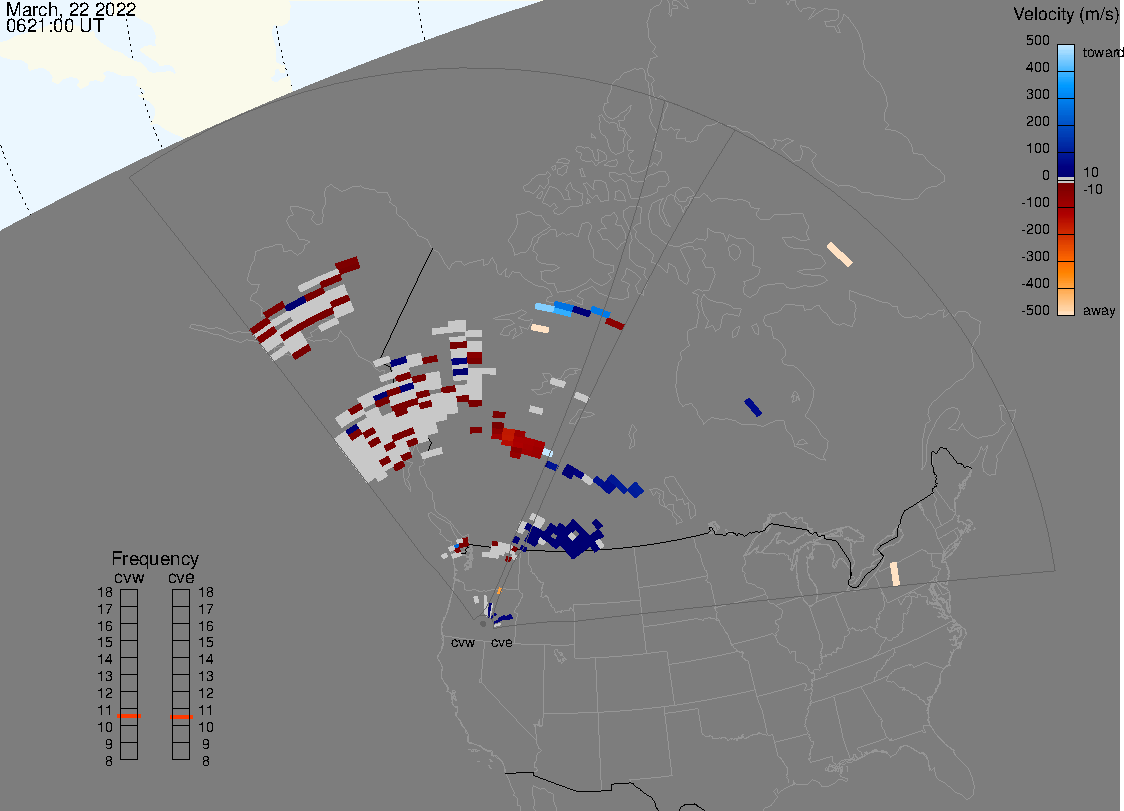Click the cve station label on the map
This screenshot has height=811, width=1124.
click(x=501, y=642)
